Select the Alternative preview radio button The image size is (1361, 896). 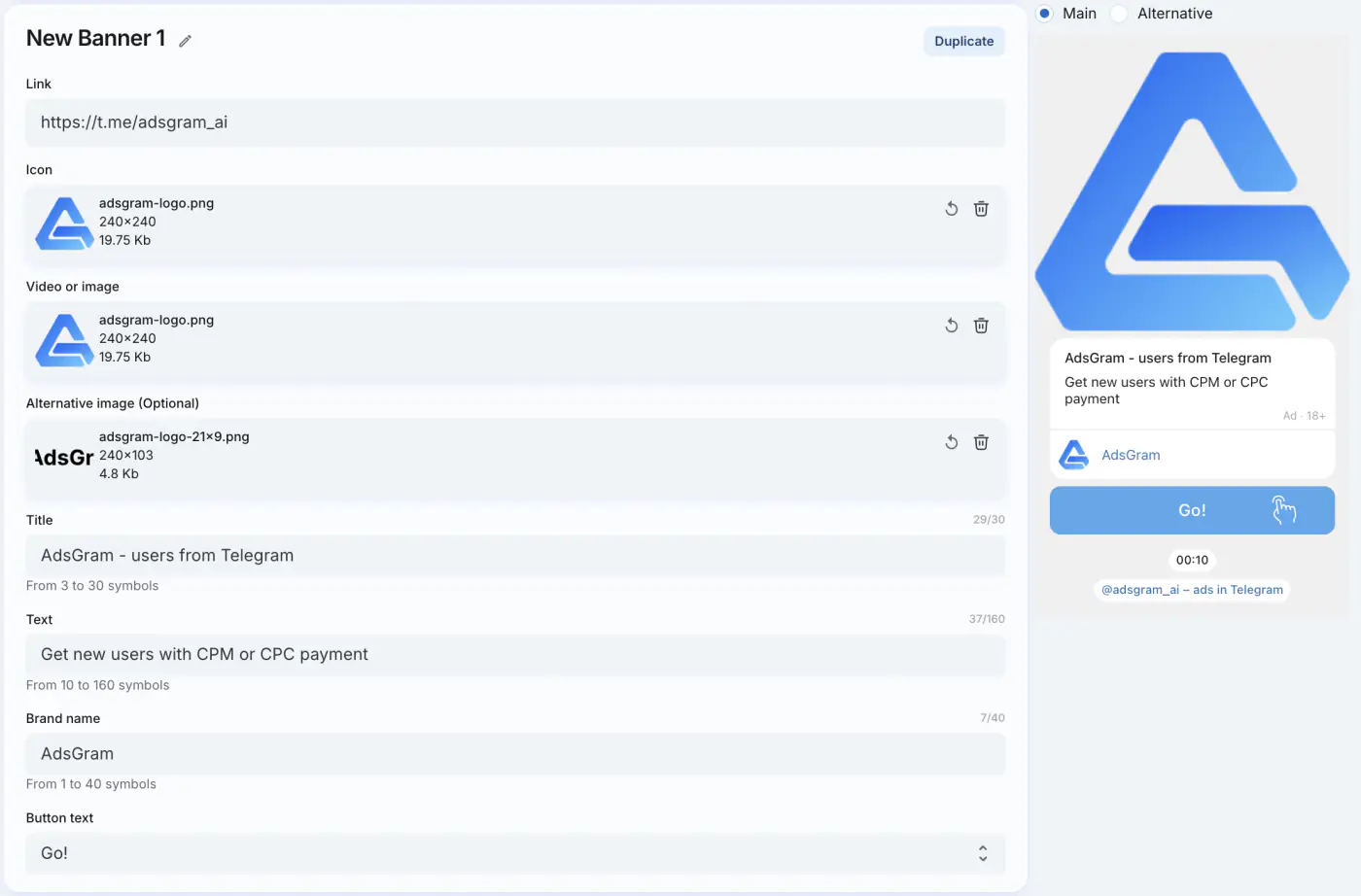(1119, 14)
